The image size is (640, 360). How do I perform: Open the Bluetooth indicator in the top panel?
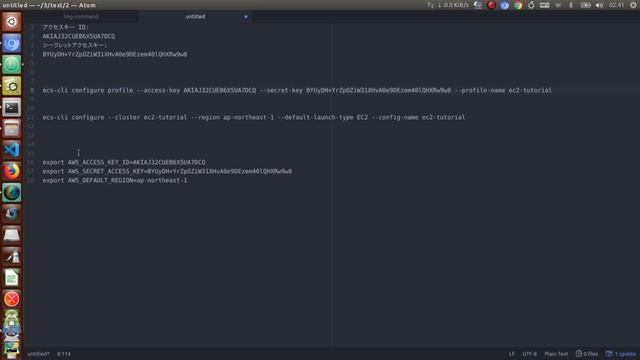(571, 5)
